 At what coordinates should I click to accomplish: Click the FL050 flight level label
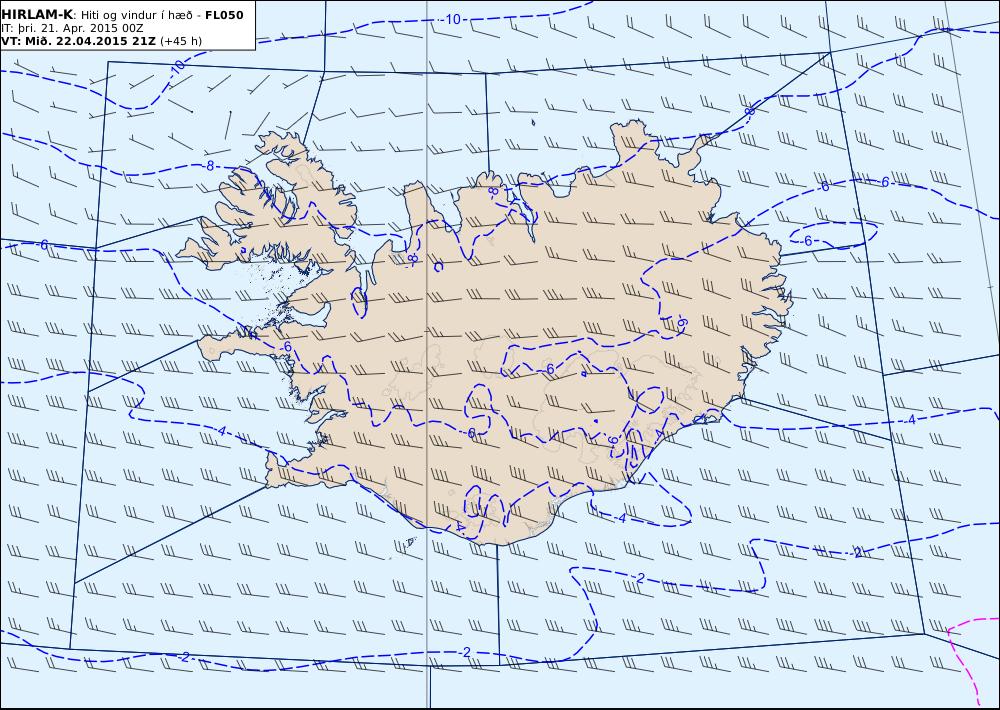(224, 15)
